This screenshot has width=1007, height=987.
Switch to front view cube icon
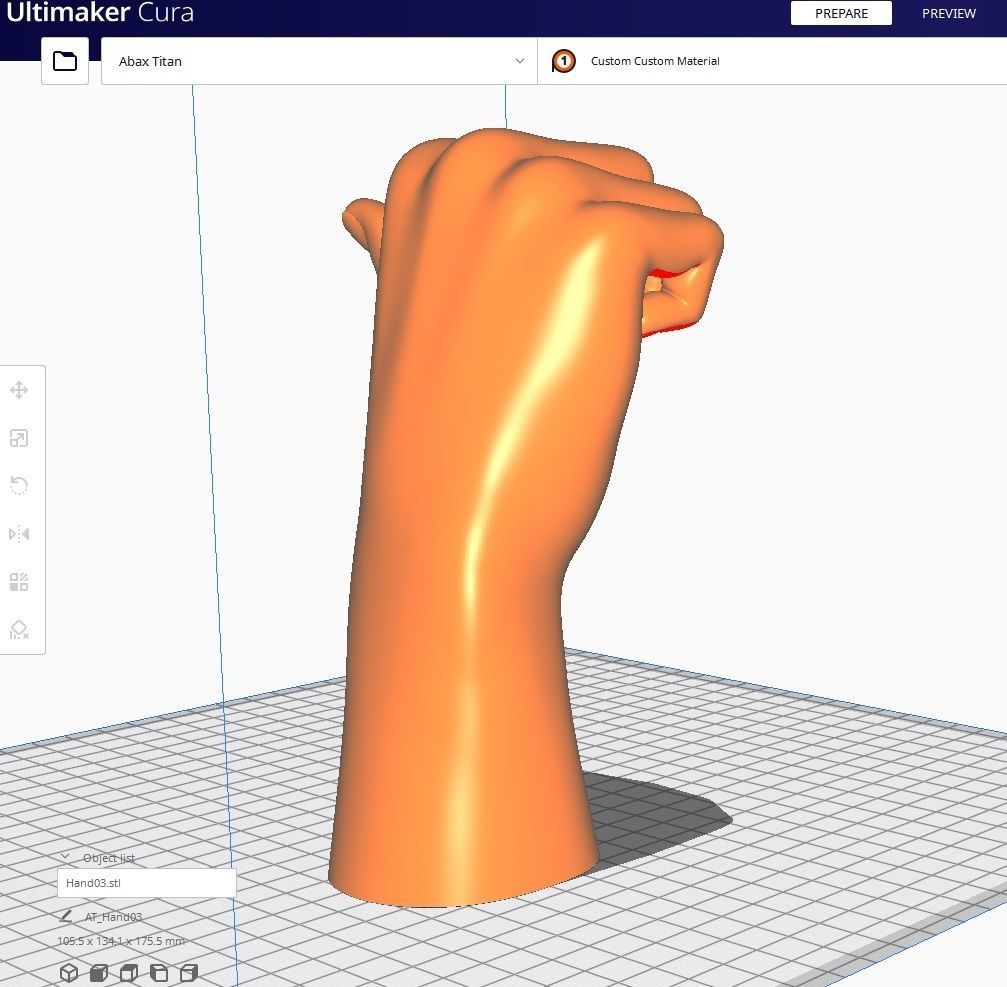(99, 972)
